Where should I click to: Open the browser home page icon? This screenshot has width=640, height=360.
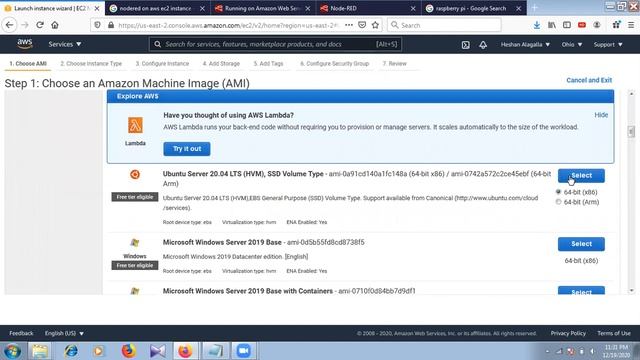pos(55,25)
